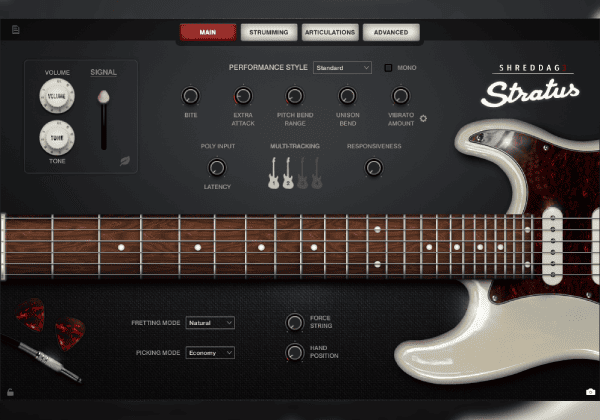Switch to the Strumming tab
Viewport: 600px width, 420px height.
click(269, 32)
